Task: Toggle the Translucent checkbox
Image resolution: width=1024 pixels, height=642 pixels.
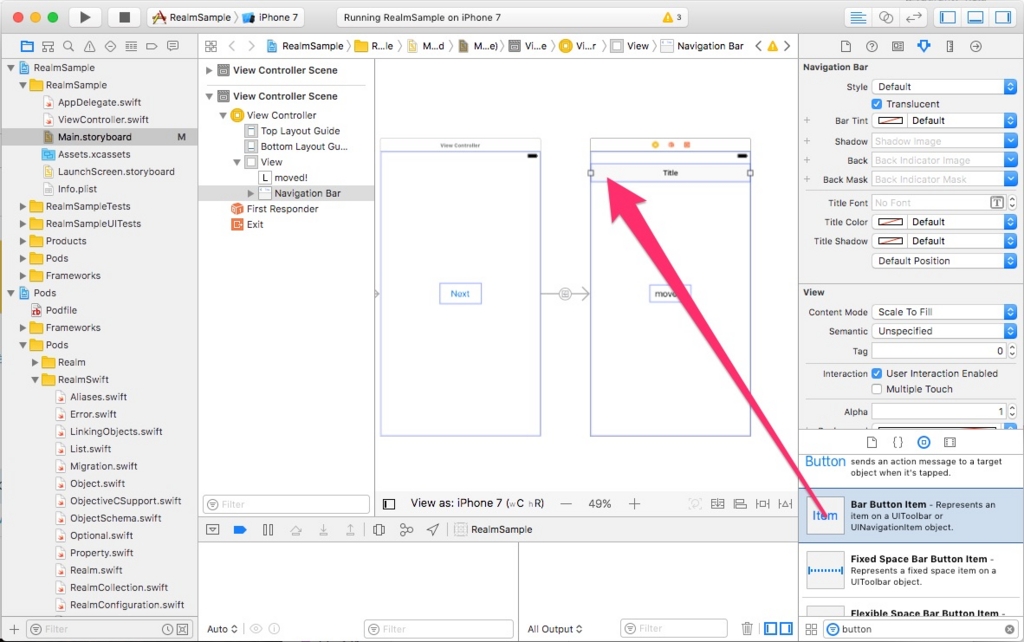Action: click(876, 104)
